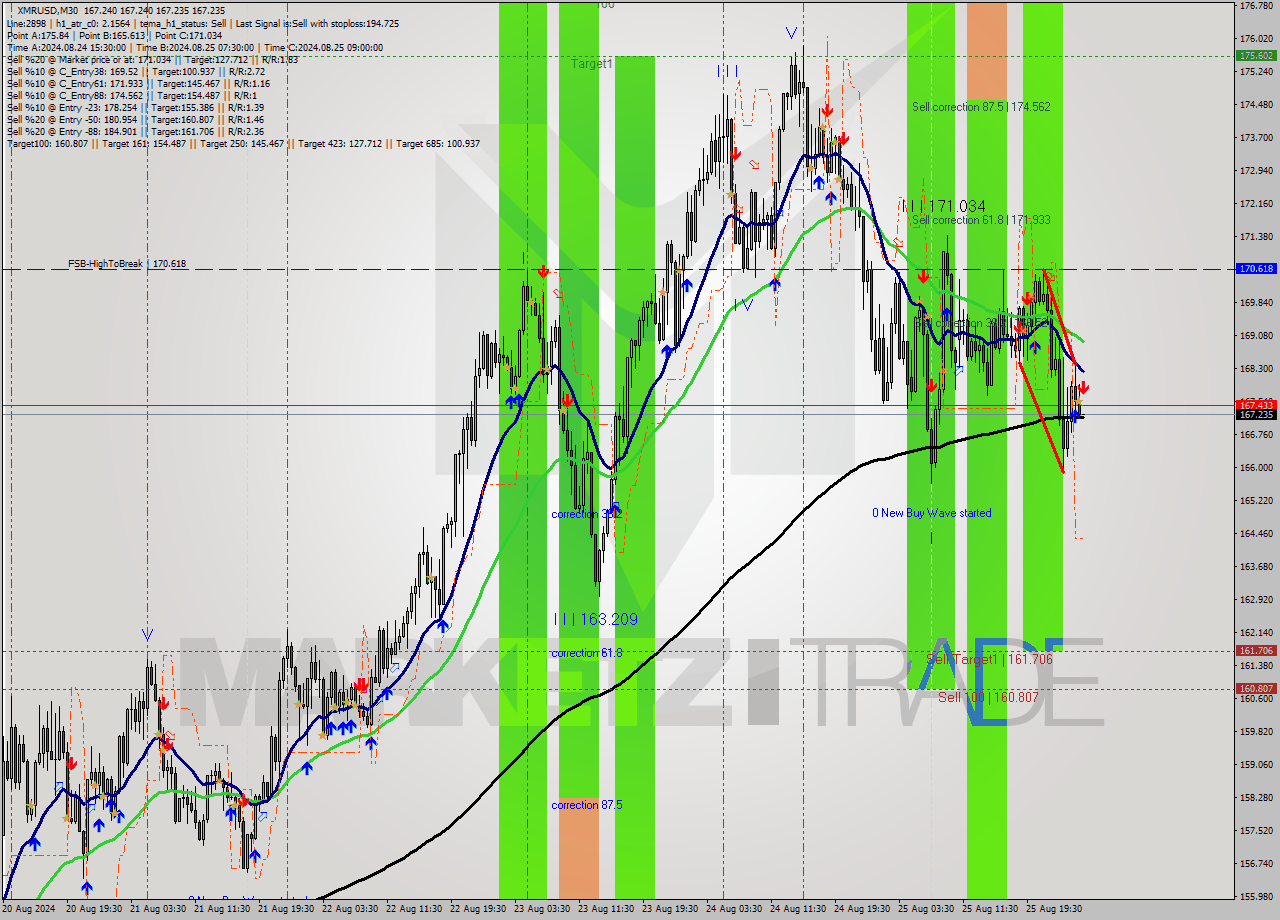This screenshot has width=1280, height=920.
Task: Click the '0 New Buy Wave started' annotation
Action: coord(932,513)
